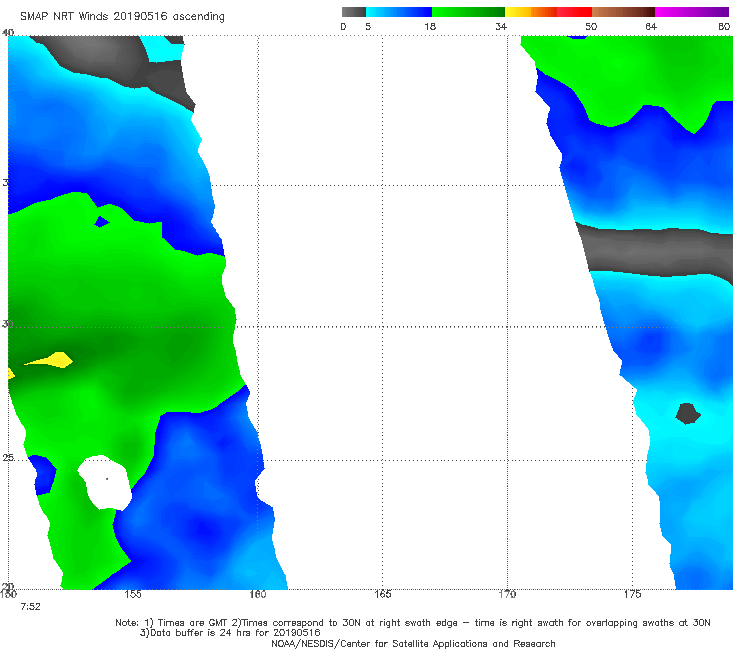This screenshot has width=740, height=650.
Task: Click the longitude label '175'
Action: tap(632, 594)
